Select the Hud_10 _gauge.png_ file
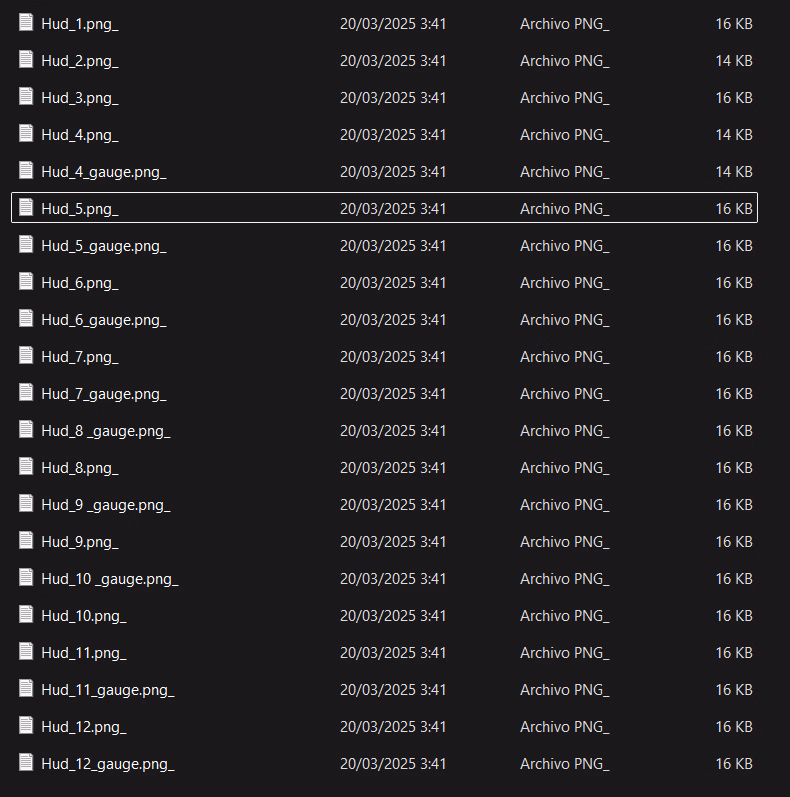The height and width of the screenshot is (797, 790). click(x=110, y=579)
